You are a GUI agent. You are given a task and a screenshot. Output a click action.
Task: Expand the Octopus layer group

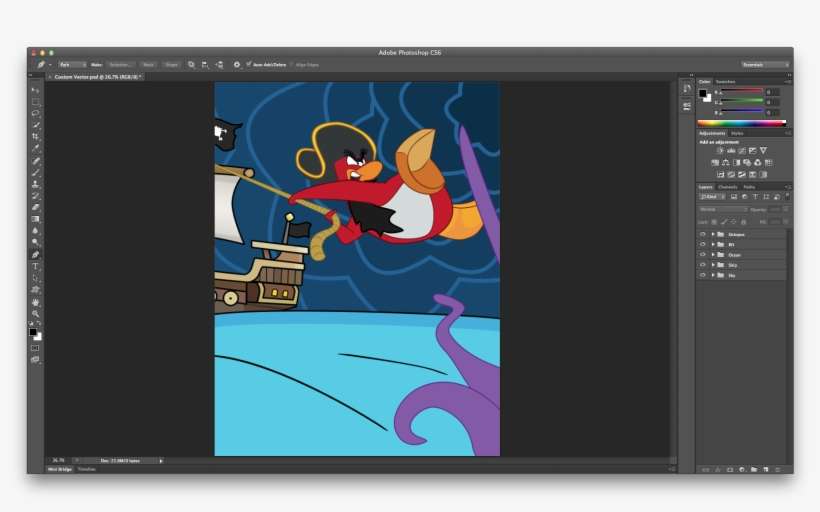[713, 234]
